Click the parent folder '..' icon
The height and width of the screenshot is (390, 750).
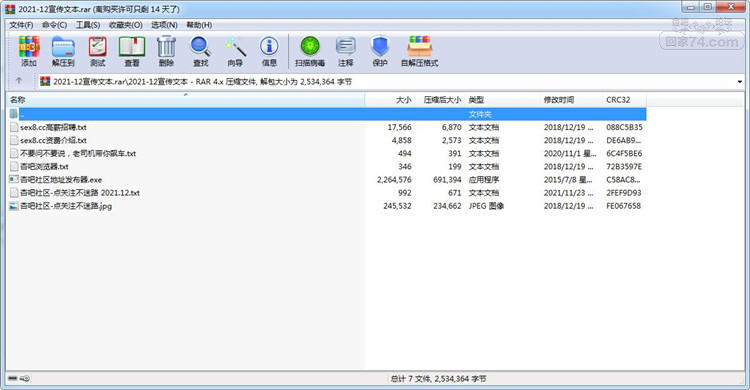14,114
